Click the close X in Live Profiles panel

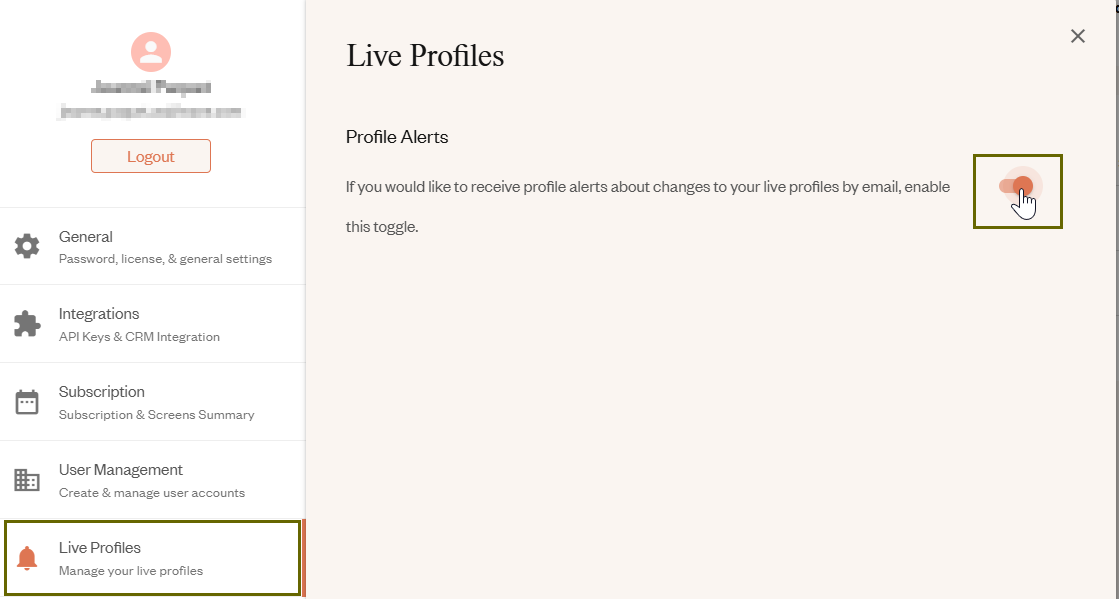tap(1077, 36)
